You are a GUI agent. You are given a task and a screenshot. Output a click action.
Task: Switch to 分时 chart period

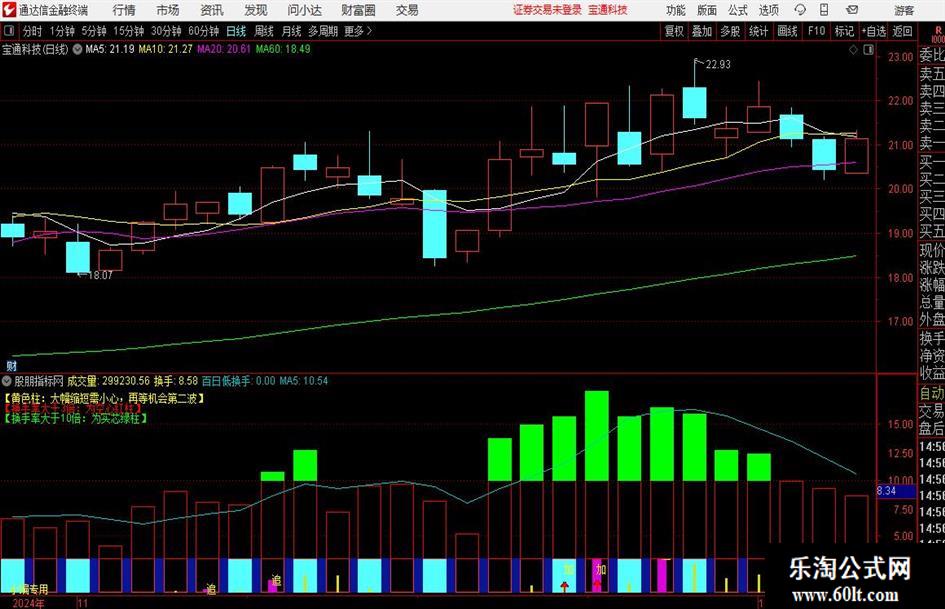pos(32,31)
